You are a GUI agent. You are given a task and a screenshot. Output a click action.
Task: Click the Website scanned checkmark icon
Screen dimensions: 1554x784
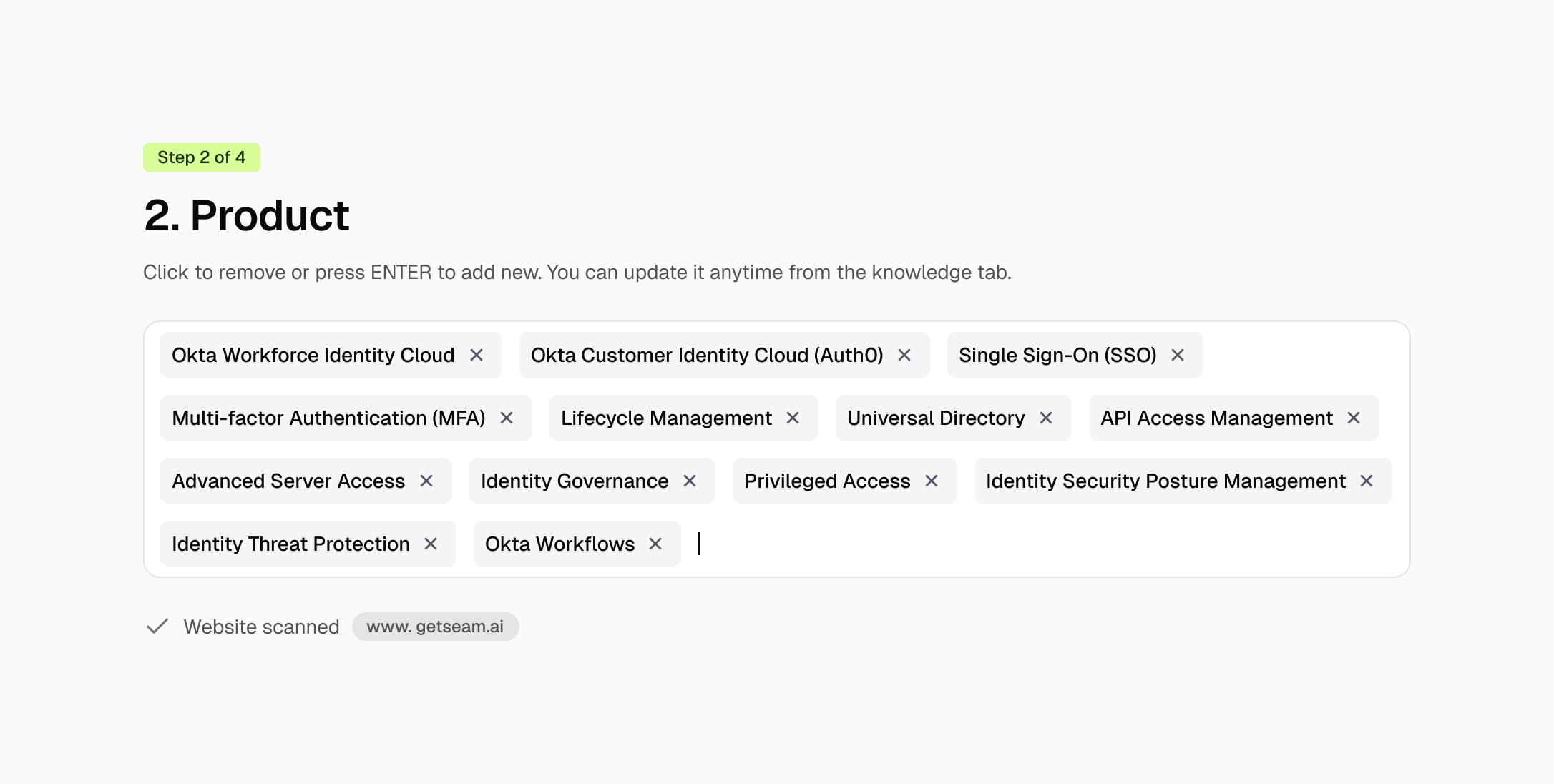tap(157, 627)
